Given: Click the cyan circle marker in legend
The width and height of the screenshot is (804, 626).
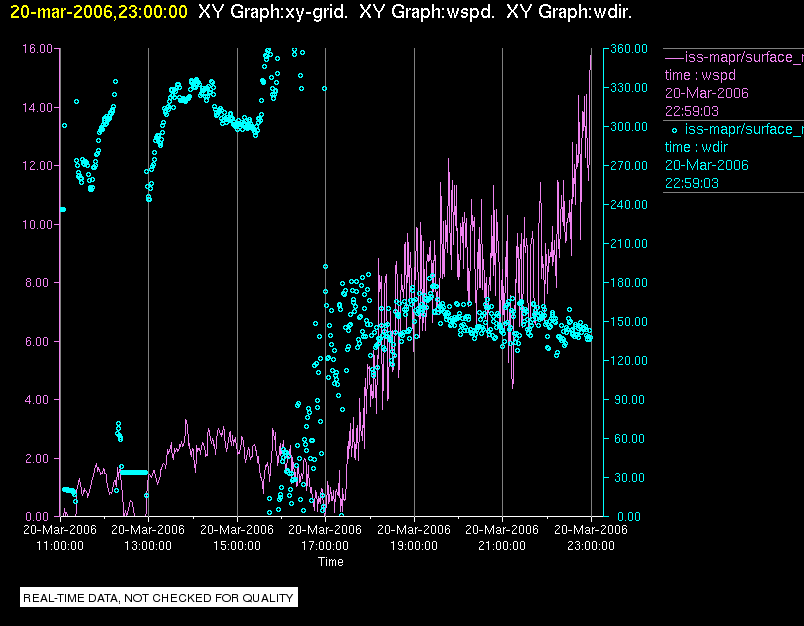Looking at the screenshot, I should pos(674,130).
